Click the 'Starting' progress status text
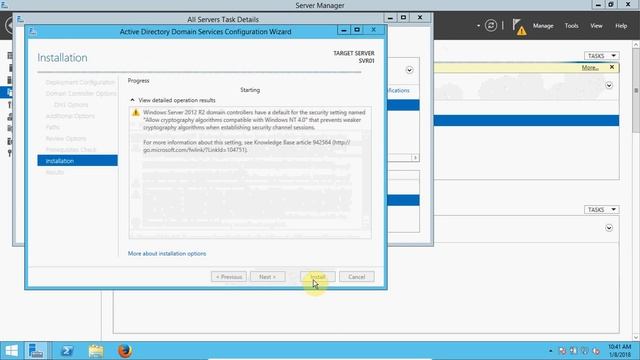640x360 pixels. click(250, 90)
